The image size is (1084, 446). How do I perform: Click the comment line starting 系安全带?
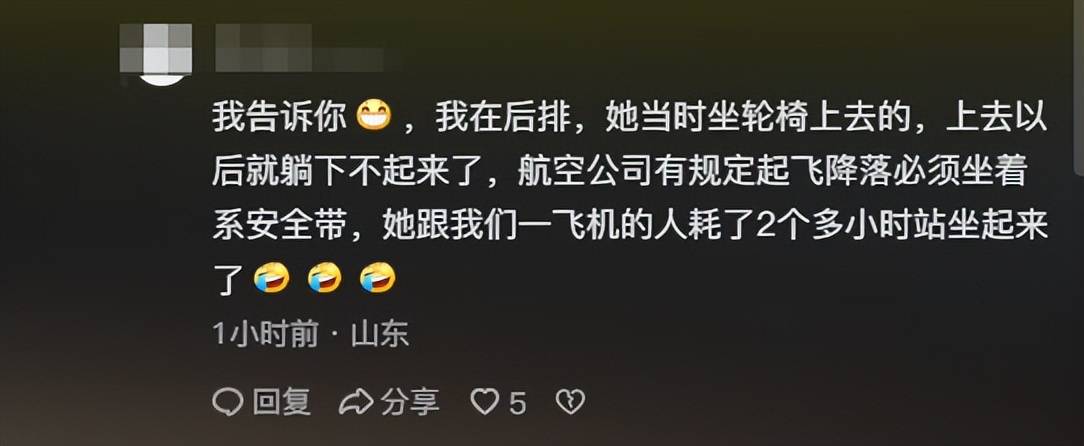click(x=630, y=227)
